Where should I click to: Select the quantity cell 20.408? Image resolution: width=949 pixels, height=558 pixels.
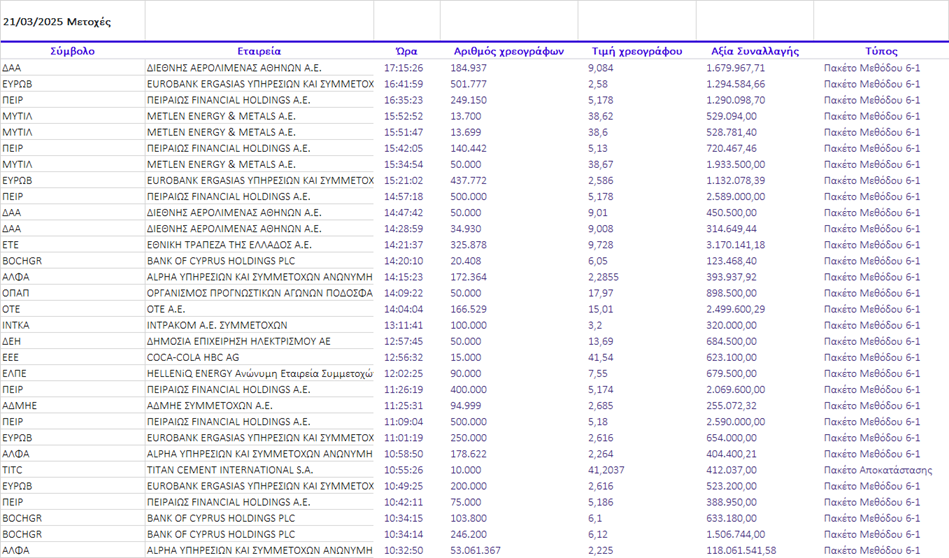click(x=466, y=261)
